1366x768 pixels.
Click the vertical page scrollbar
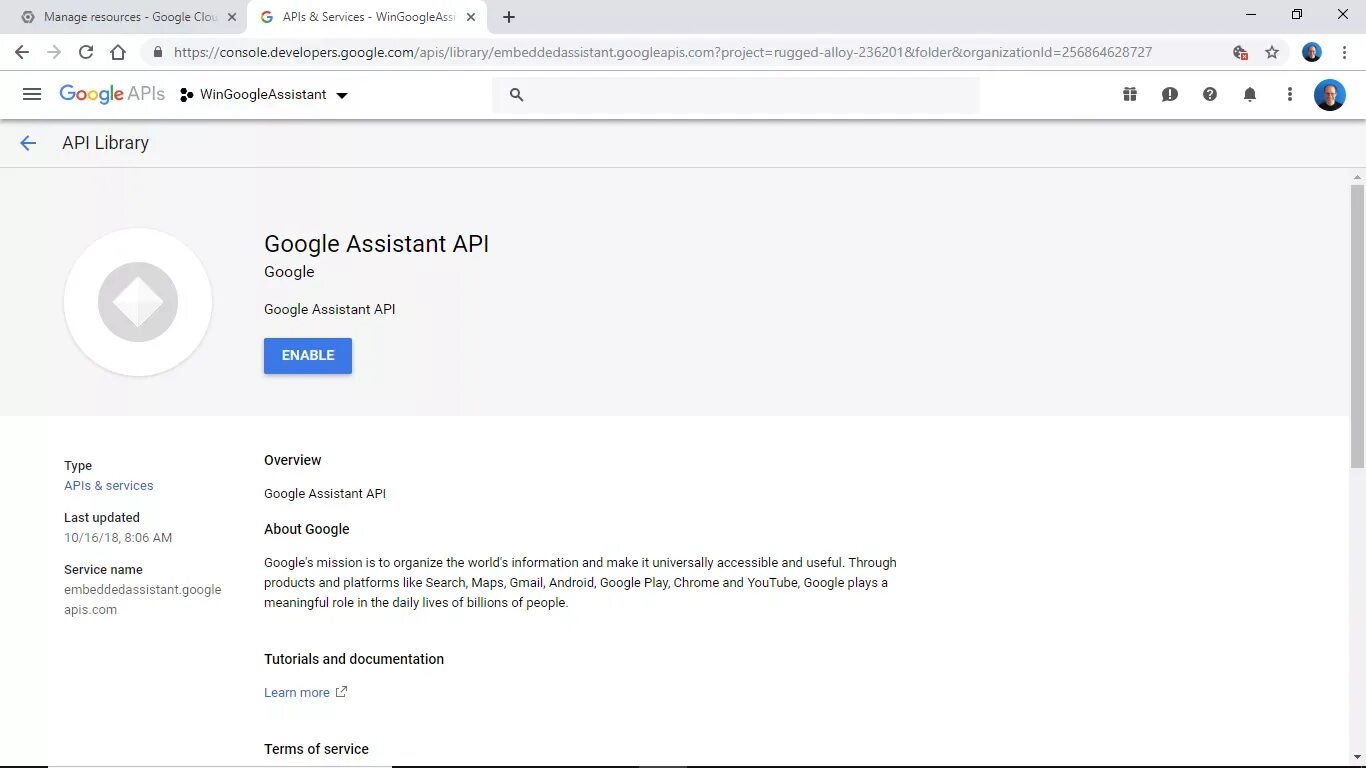[x=1357, y=326]
